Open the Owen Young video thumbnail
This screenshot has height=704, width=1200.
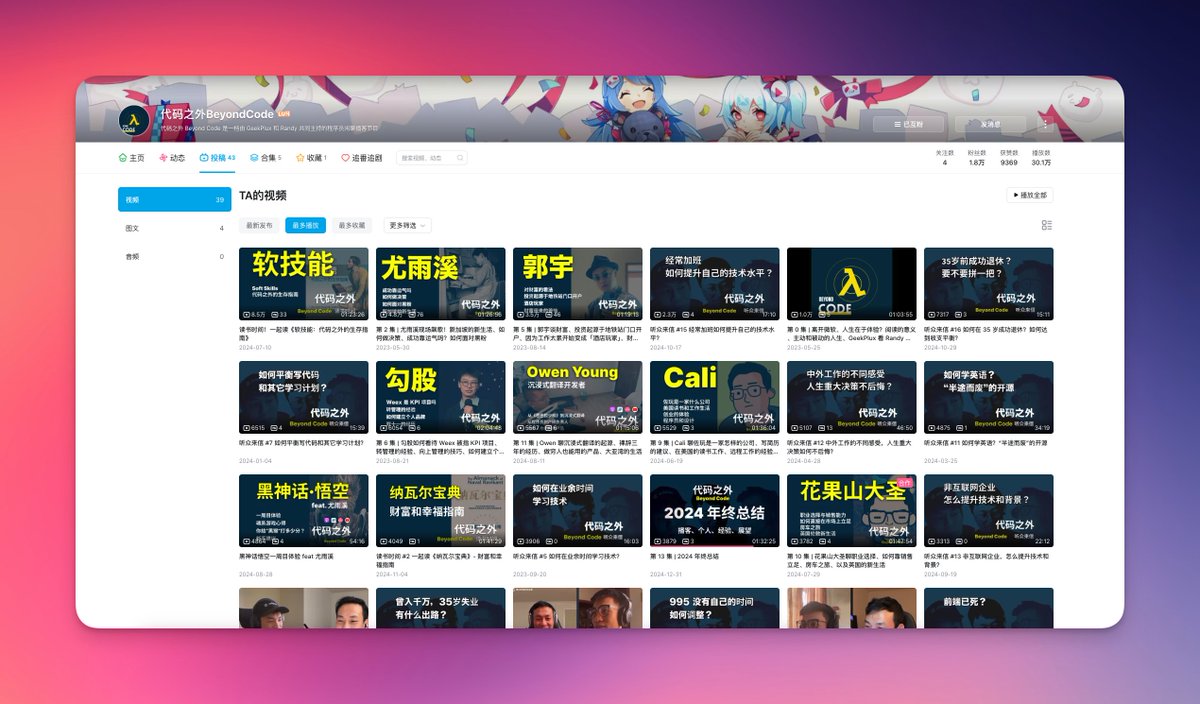[x=577, y=397]
